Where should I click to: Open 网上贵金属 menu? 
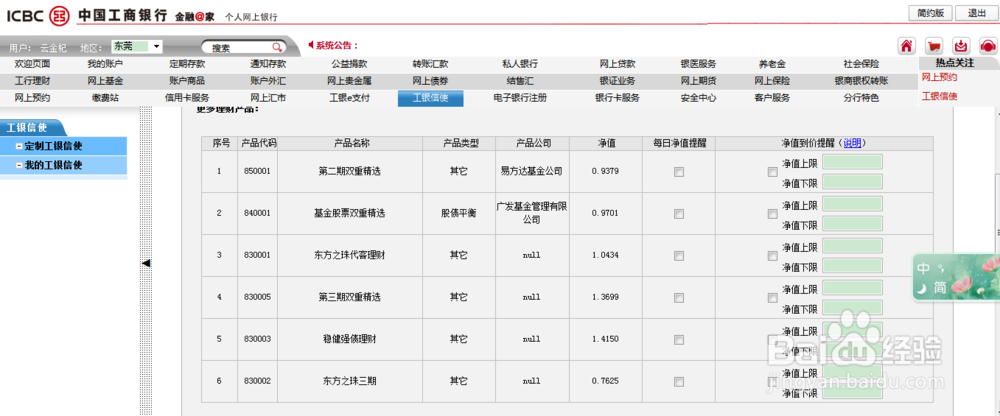(x=349, y=81)
